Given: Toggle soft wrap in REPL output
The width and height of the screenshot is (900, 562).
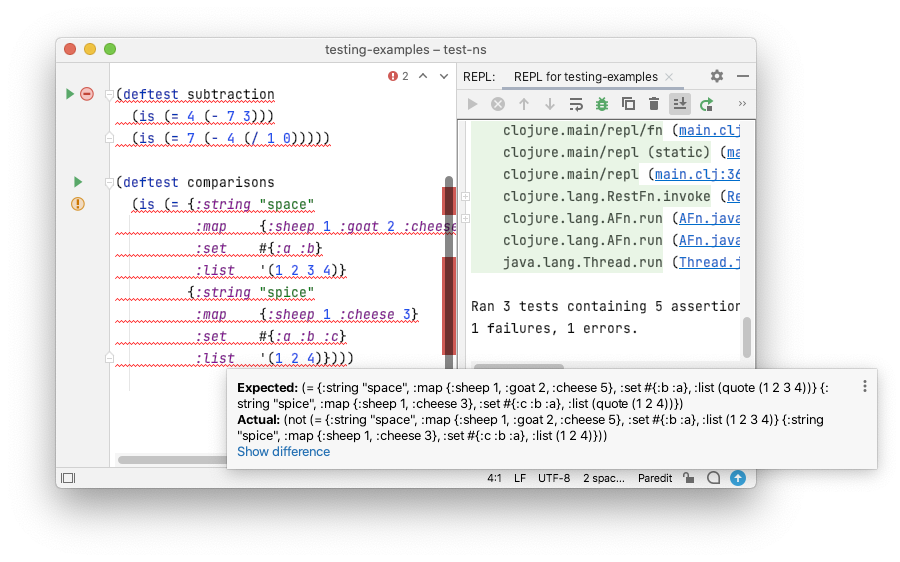Looking at the screenshot, I should [576, 104].
